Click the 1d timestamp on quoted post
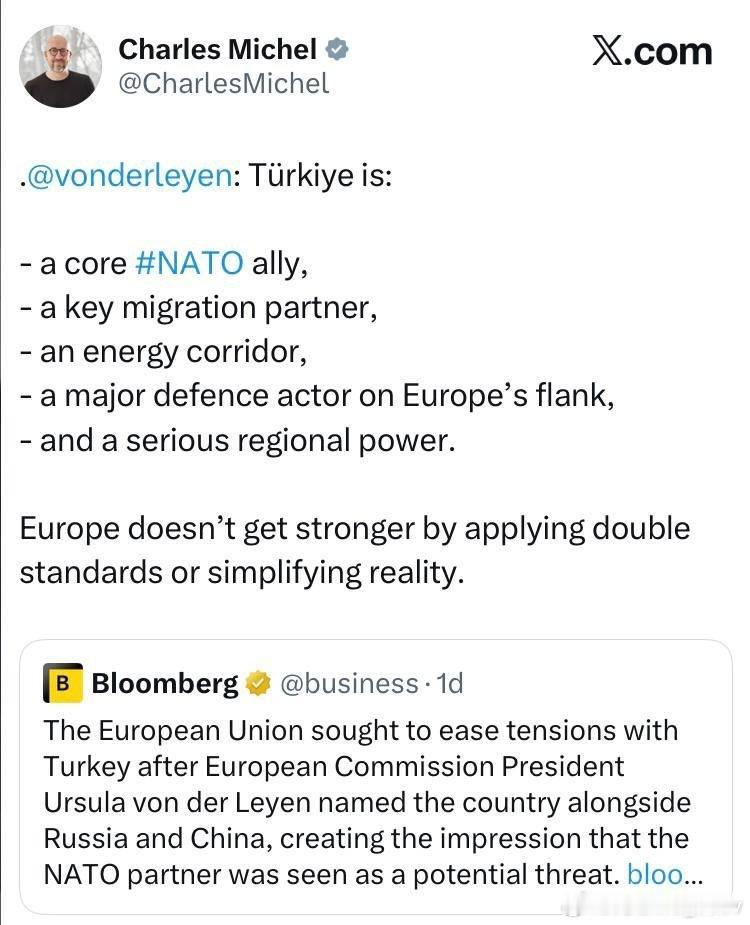The image size is (750, 925). 451,684
